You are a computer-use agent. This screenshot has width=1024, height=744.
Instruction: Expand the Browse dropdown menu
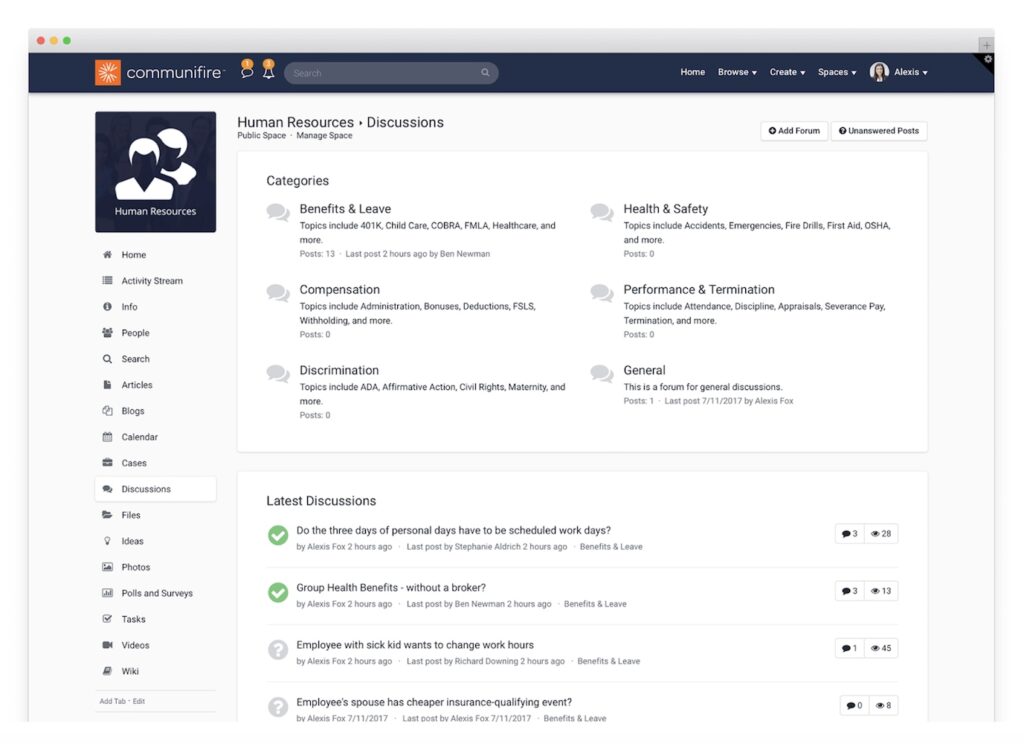[737, 72]
